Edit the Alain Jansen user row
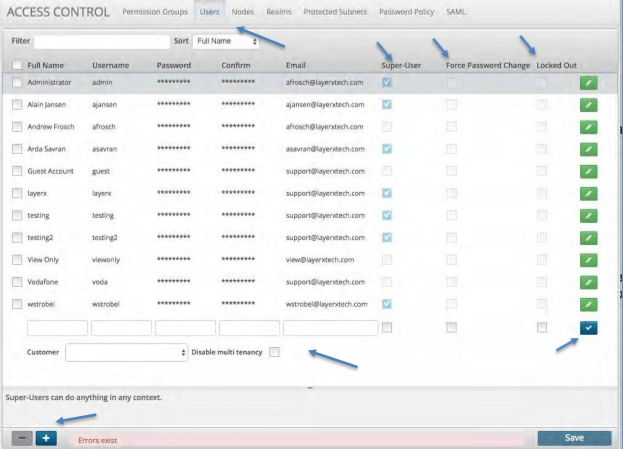This screenshot has width=623, height=449. pyautogui.click(x=589, y=104)
